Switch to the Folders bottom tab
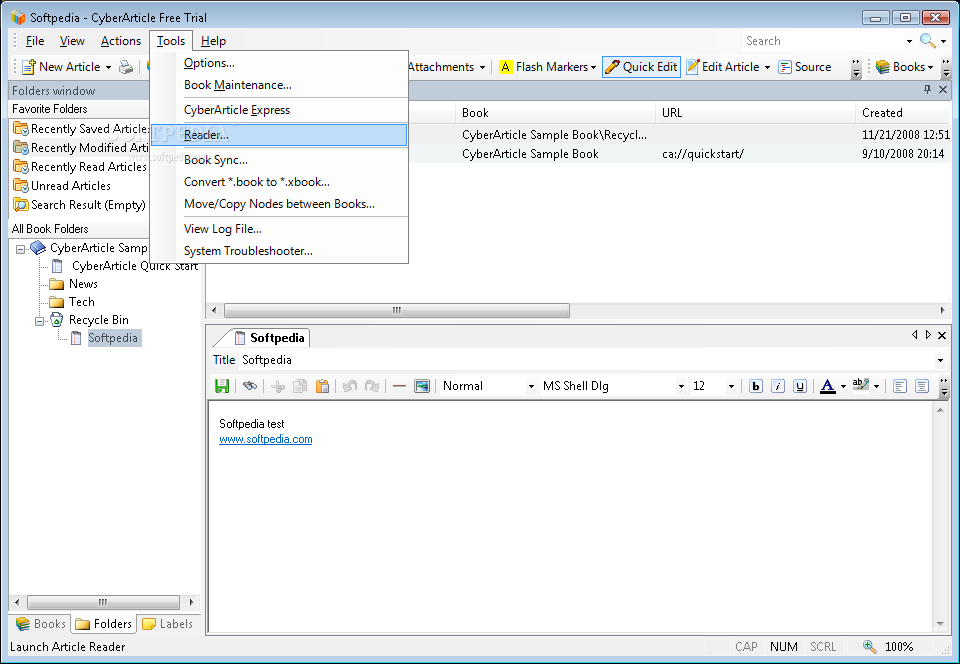The image size is (960, 664). pos(103,624)
